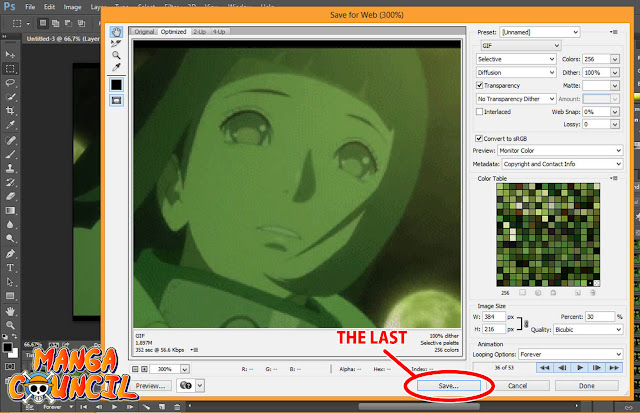
Task: Switch to the Original tab
Action: [144, 31]
